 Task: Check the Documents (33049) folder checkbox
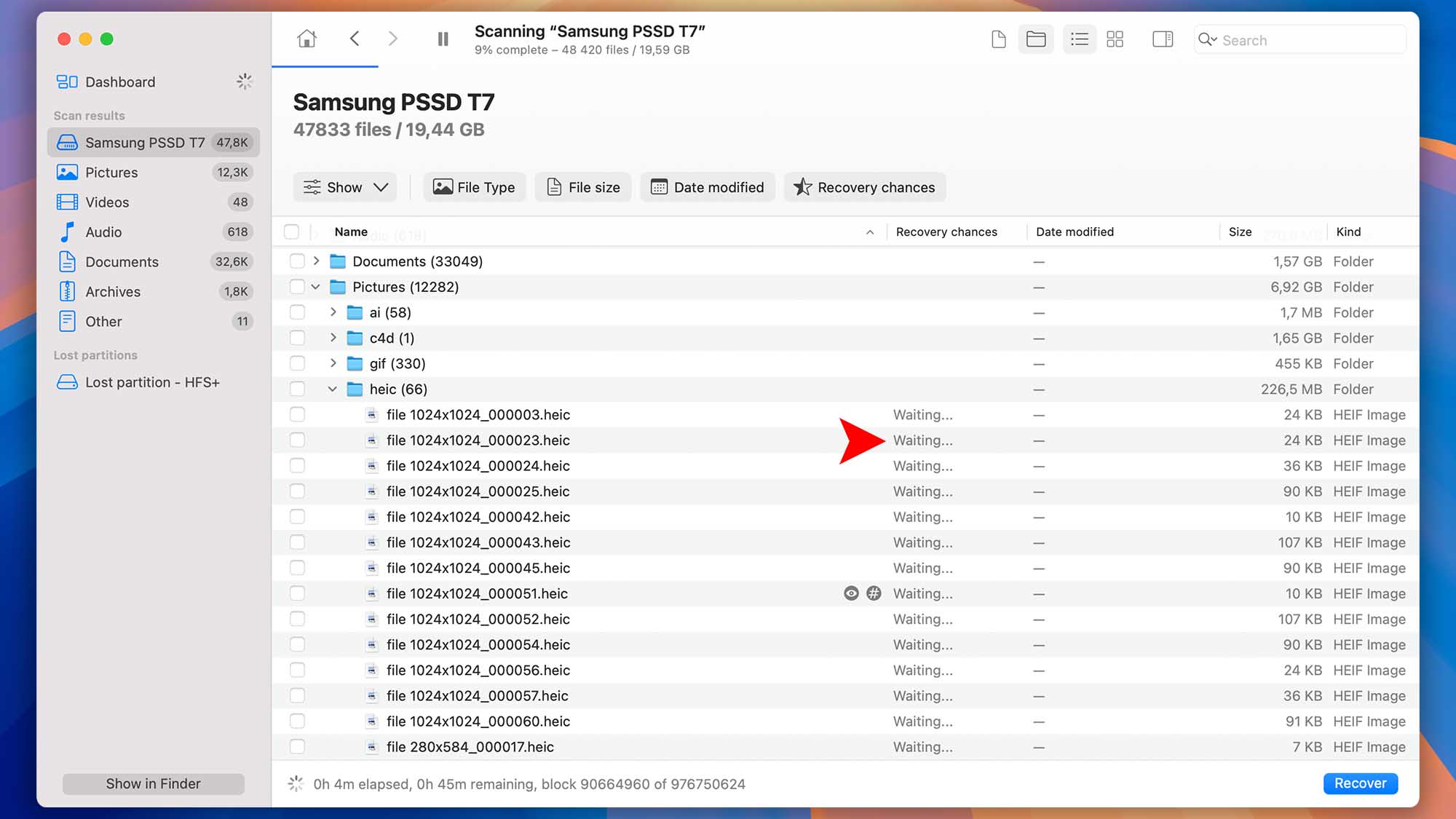click(x=297, y=261)
